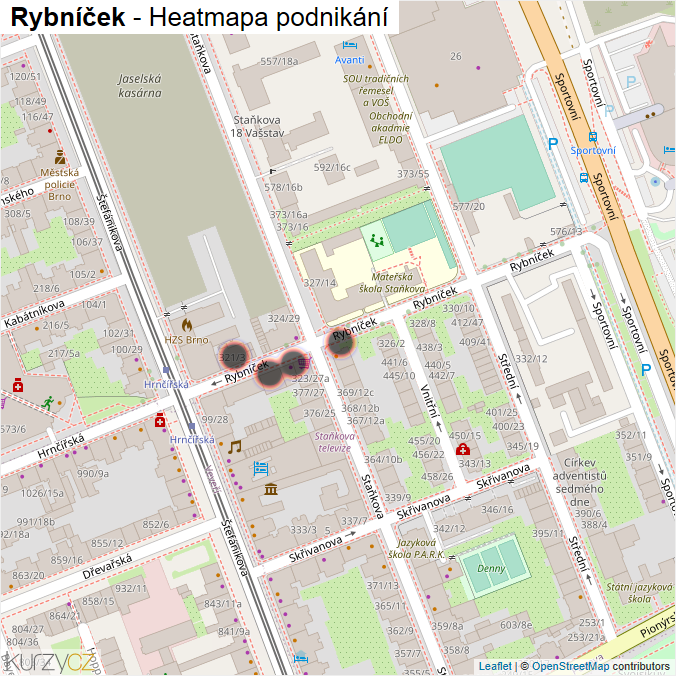The image size is (676, 676).
Task: Click the Jaselská kasárna label
Action: coord(140,85)
